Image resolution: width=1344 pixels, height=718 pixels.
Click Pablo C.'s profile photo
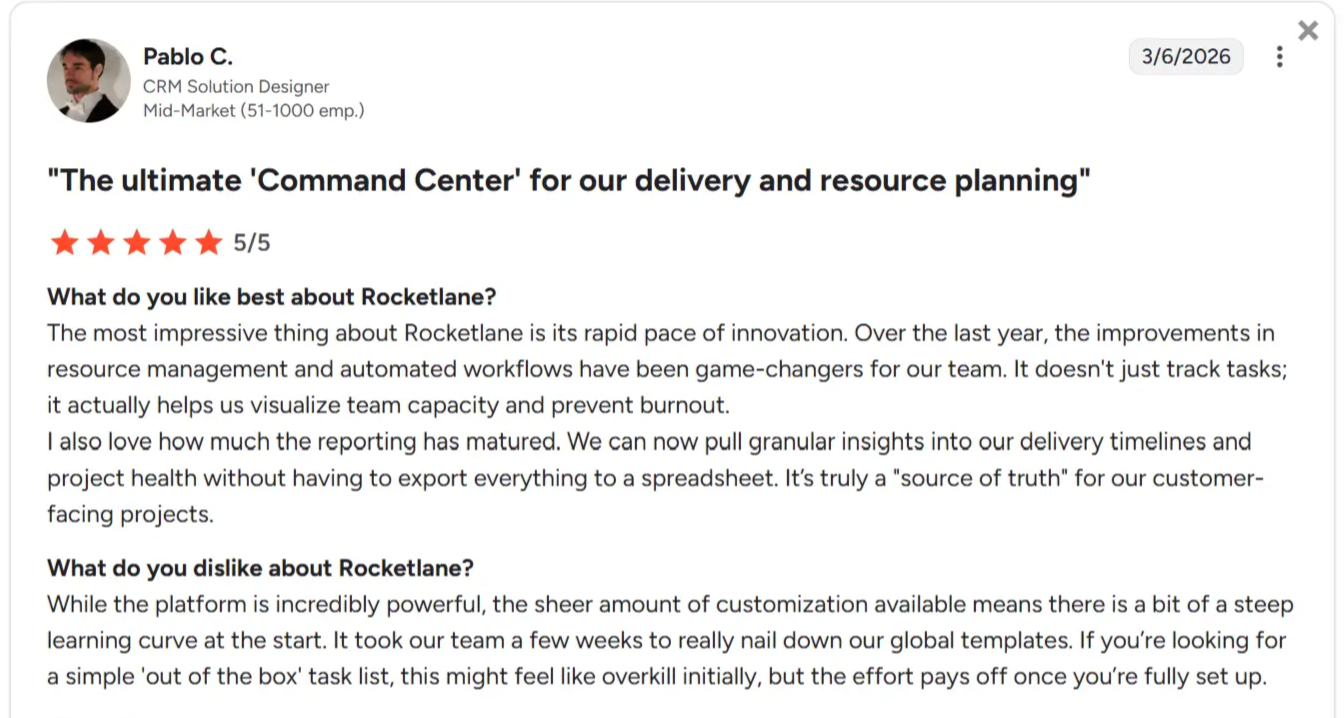point(89,81)
